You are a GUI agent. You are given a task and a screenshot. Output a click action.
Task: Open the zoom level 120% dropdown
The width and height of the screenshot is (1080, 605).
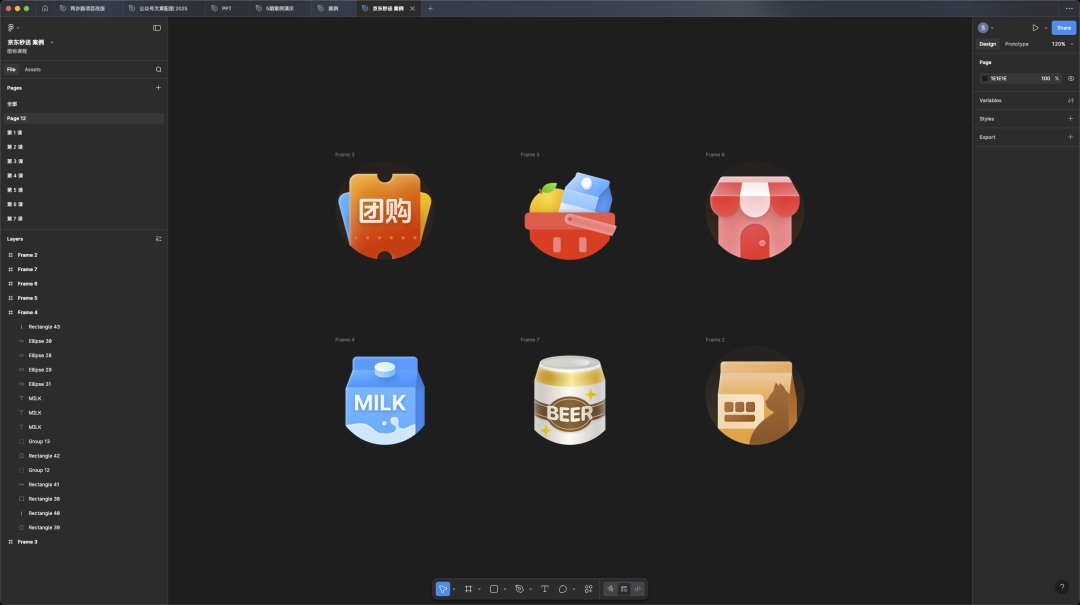pos(1061,44)
